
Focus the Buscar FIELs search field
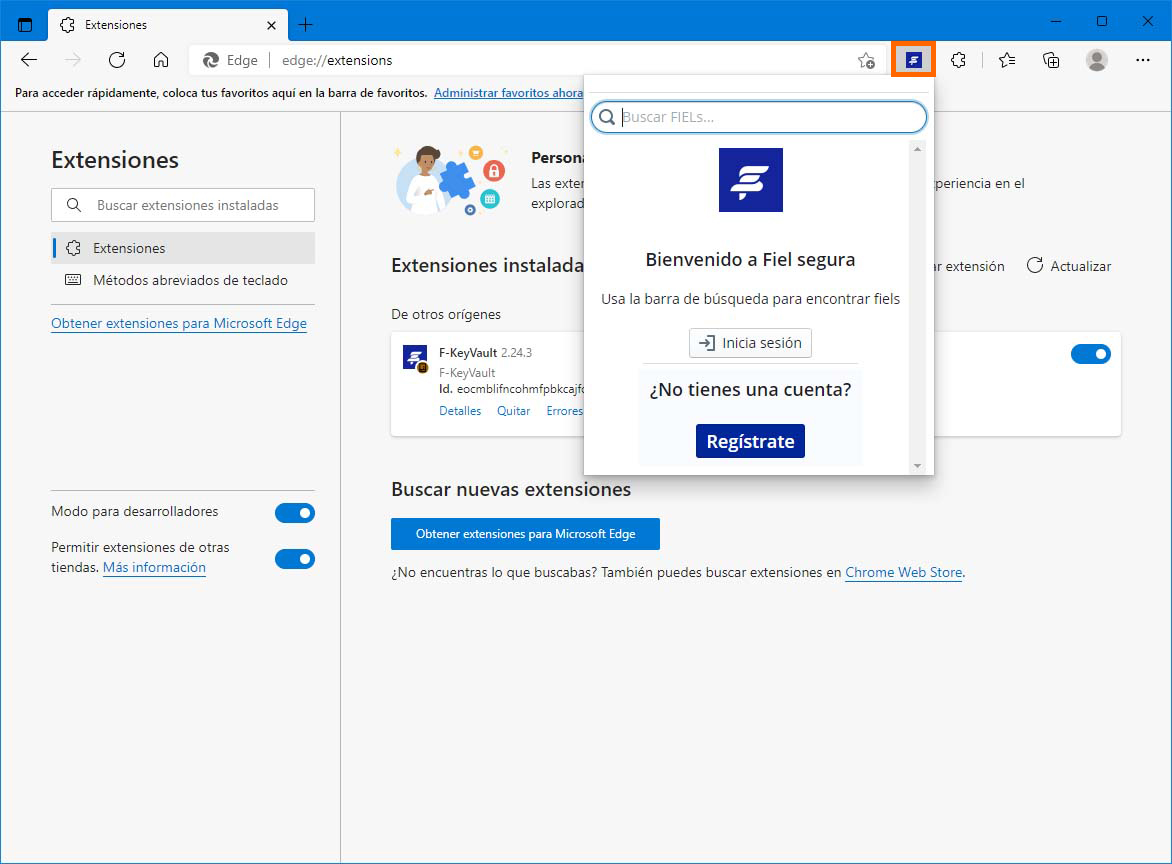coord(759,117)
